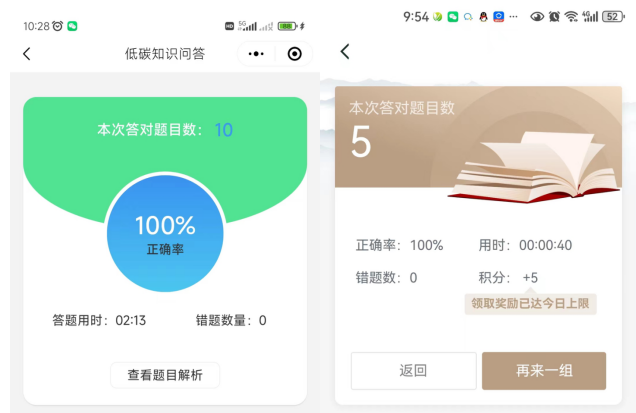Tap the eye comfort status icon
Viewport: 636px width, 413px height.
537,17
